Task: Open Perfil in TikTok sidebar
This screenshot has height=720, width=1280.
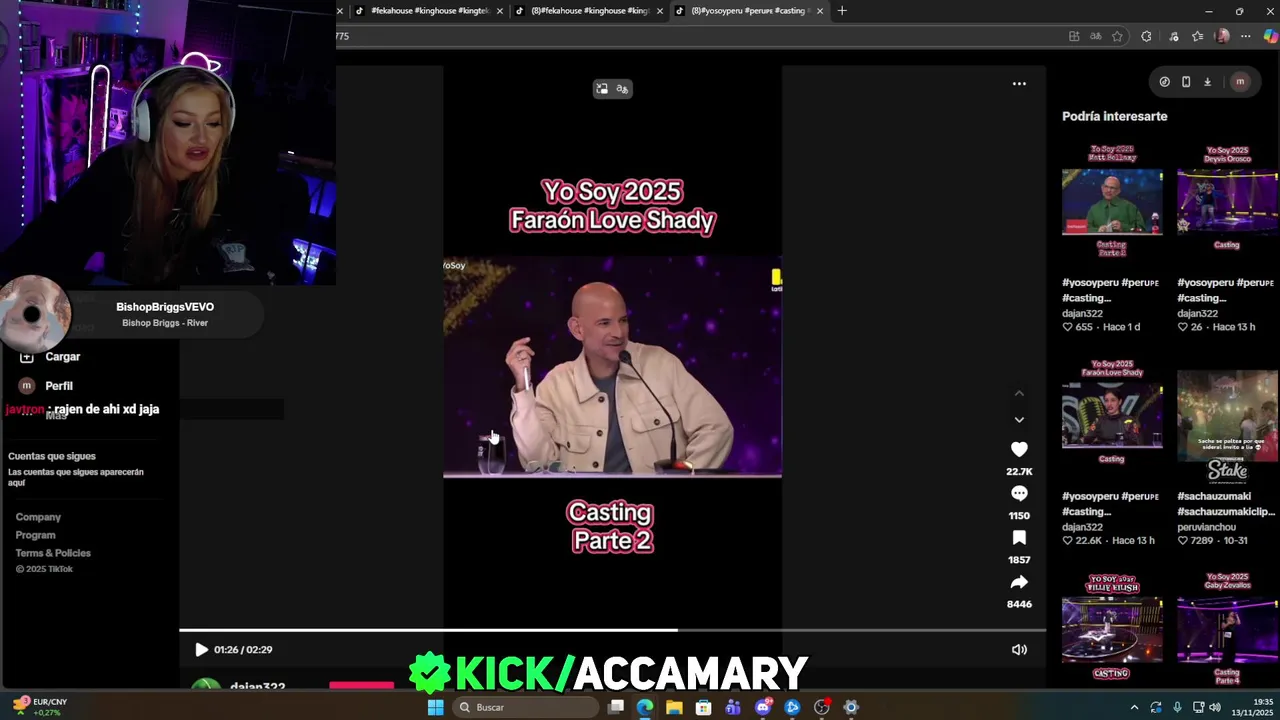Action: [x=46, y=386]
